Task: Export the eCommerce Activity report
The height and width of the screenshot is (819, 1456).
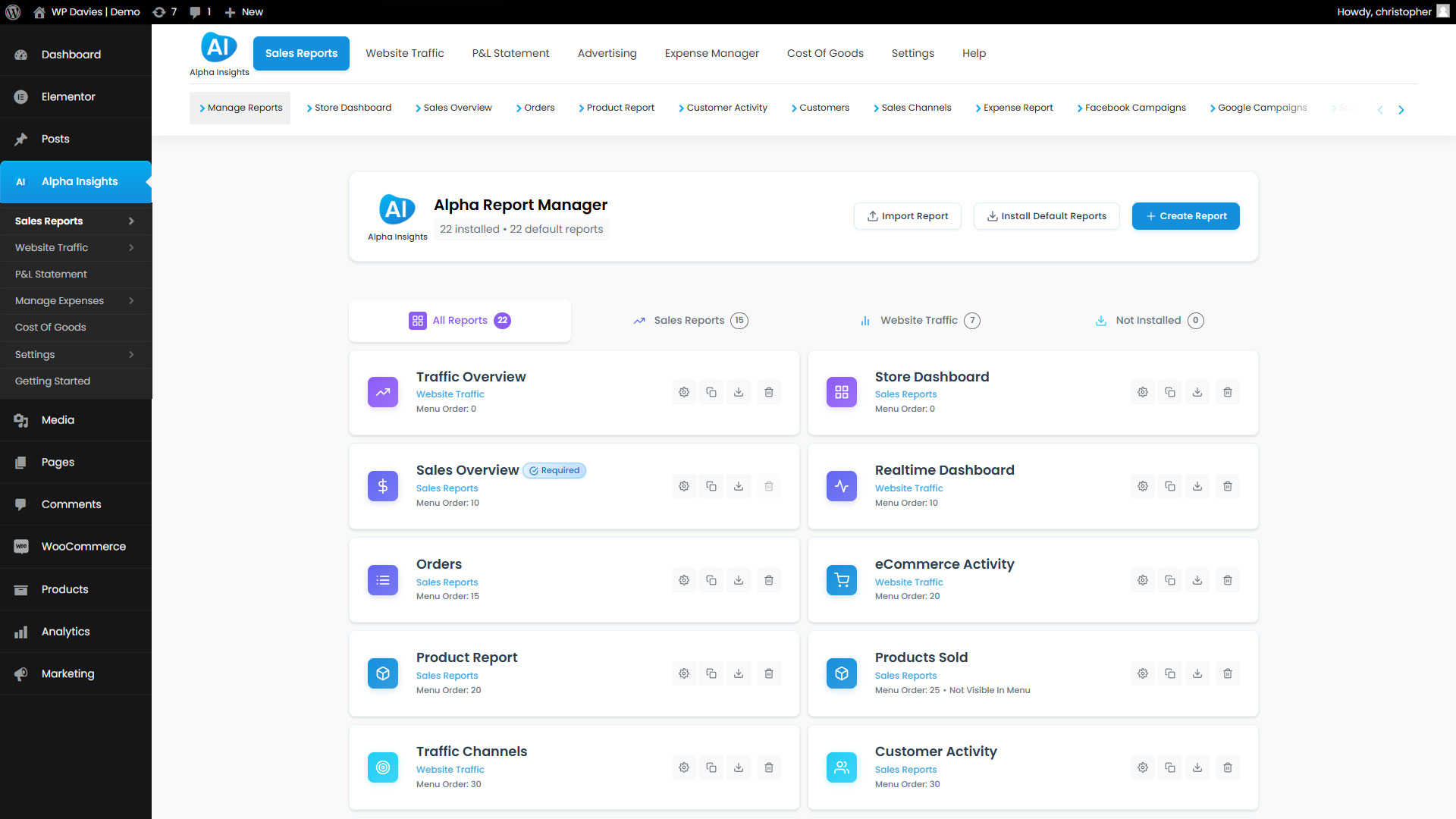Action: [1198, 580]
